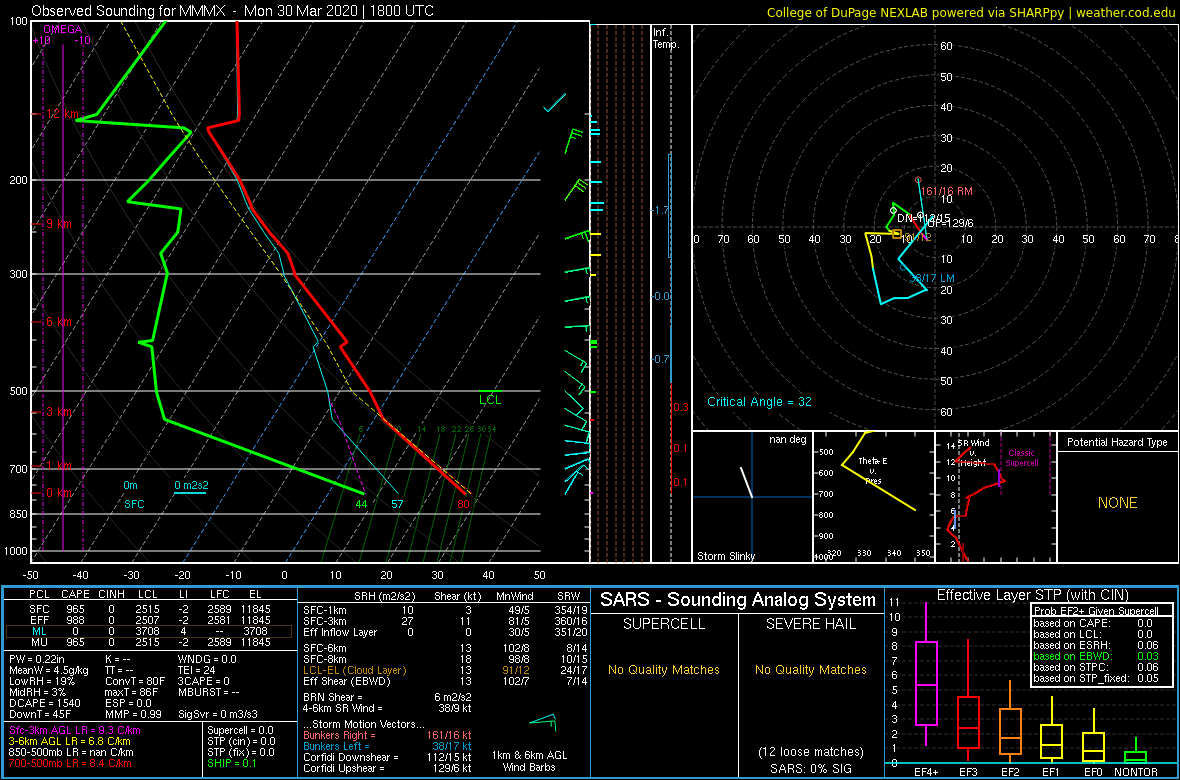This screenshot has width=1180, height=780.
Task: Click the green LCL label on skew-T
Action: [490, 400]
